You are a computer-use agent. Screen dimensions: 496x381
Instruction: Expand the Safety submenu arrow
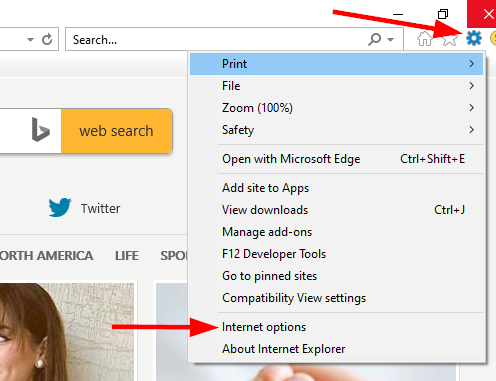(471, 130)
